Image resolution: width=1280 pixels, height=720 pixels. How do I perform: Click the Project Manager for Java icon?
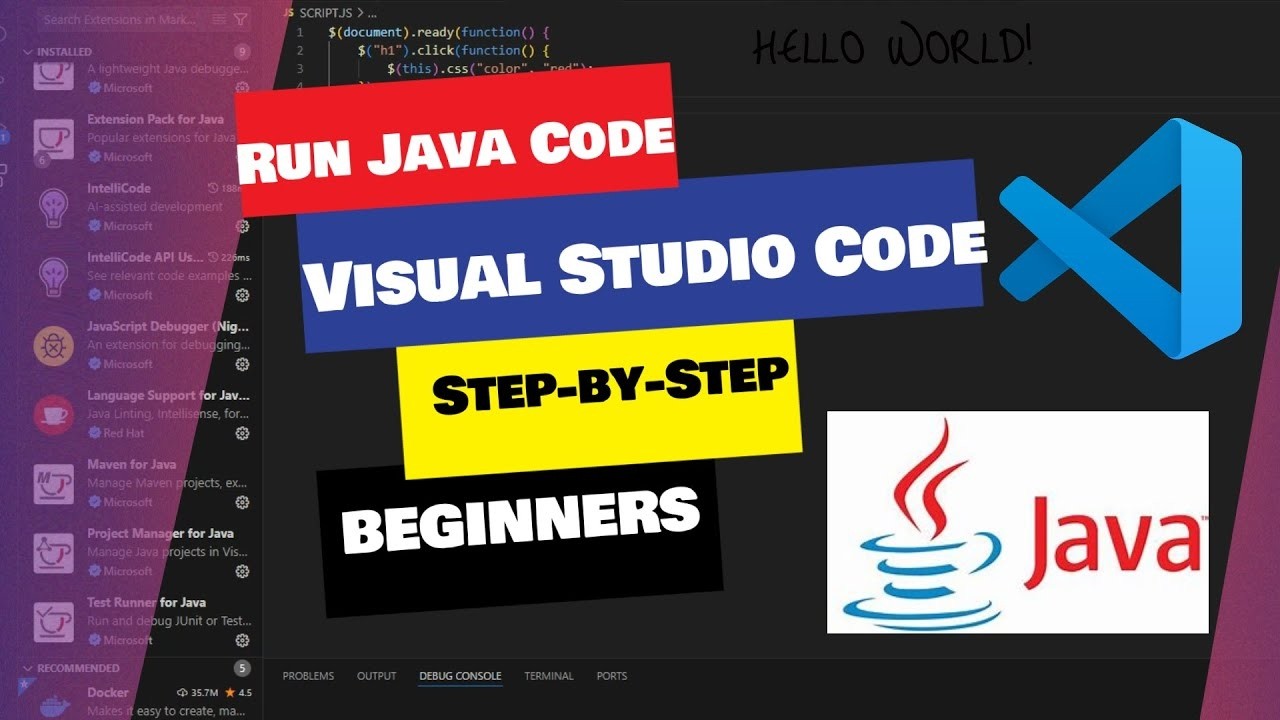tap(53, 553)
